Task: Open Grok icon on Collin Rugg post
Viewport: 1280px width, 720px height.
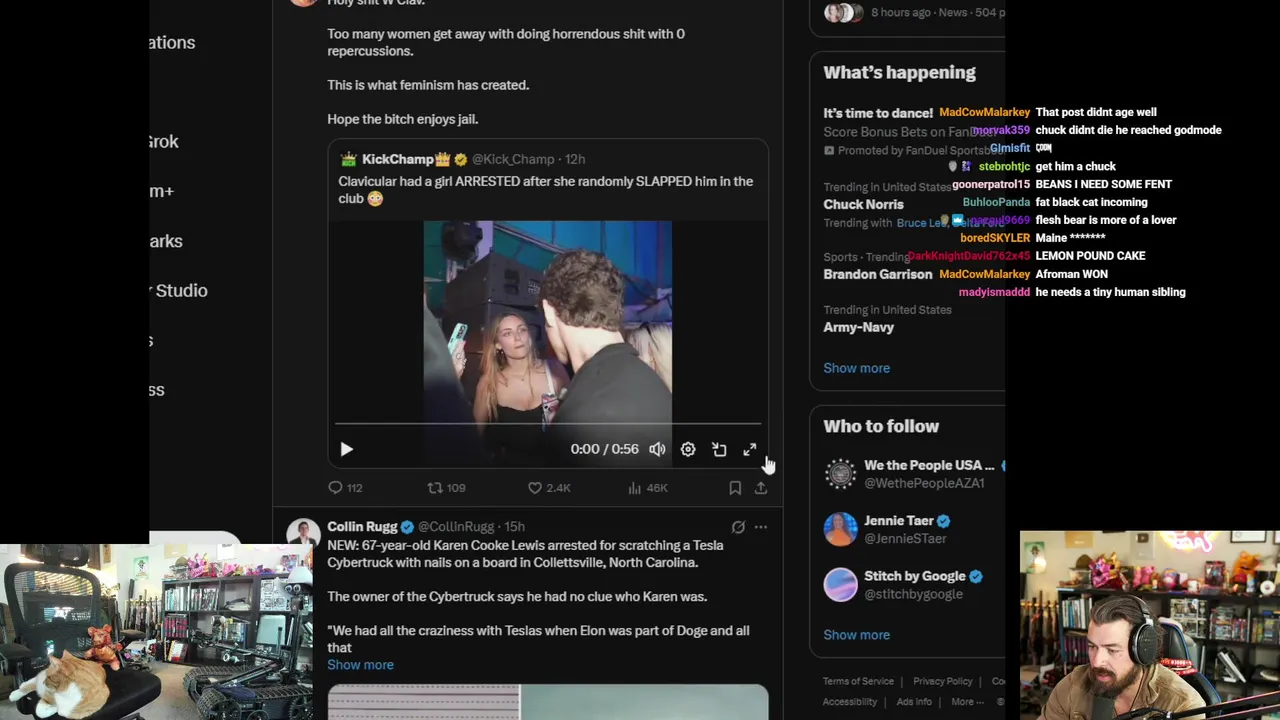Action: pos(738,527)
